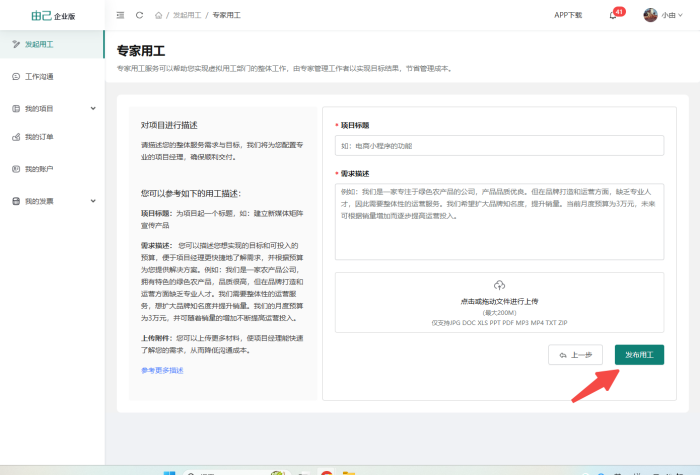Click the 发布用工 button
The width and height of the screenshot is (700, 475).
click(639, 355)
